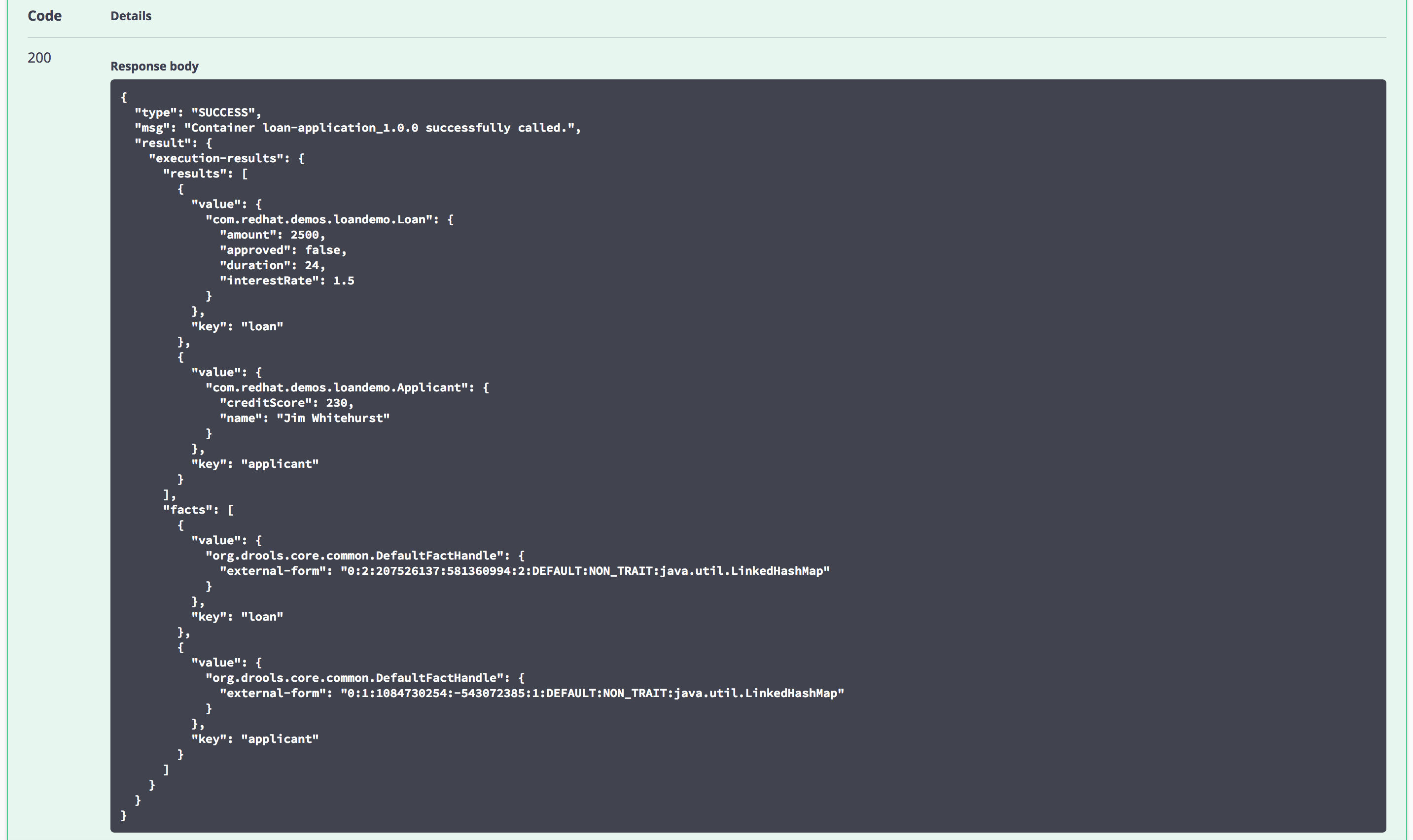Click the "creditScore": 230 line

pos(286,403)
